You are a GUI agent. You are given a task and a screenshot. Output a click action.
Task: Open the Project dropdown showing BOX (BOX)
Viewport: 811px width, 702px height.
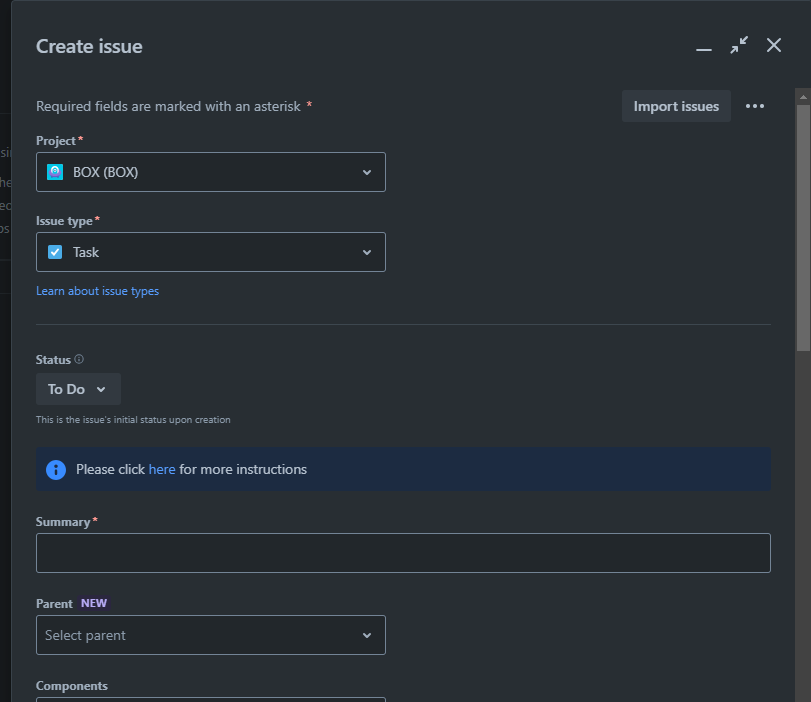[x=211, y=172]
